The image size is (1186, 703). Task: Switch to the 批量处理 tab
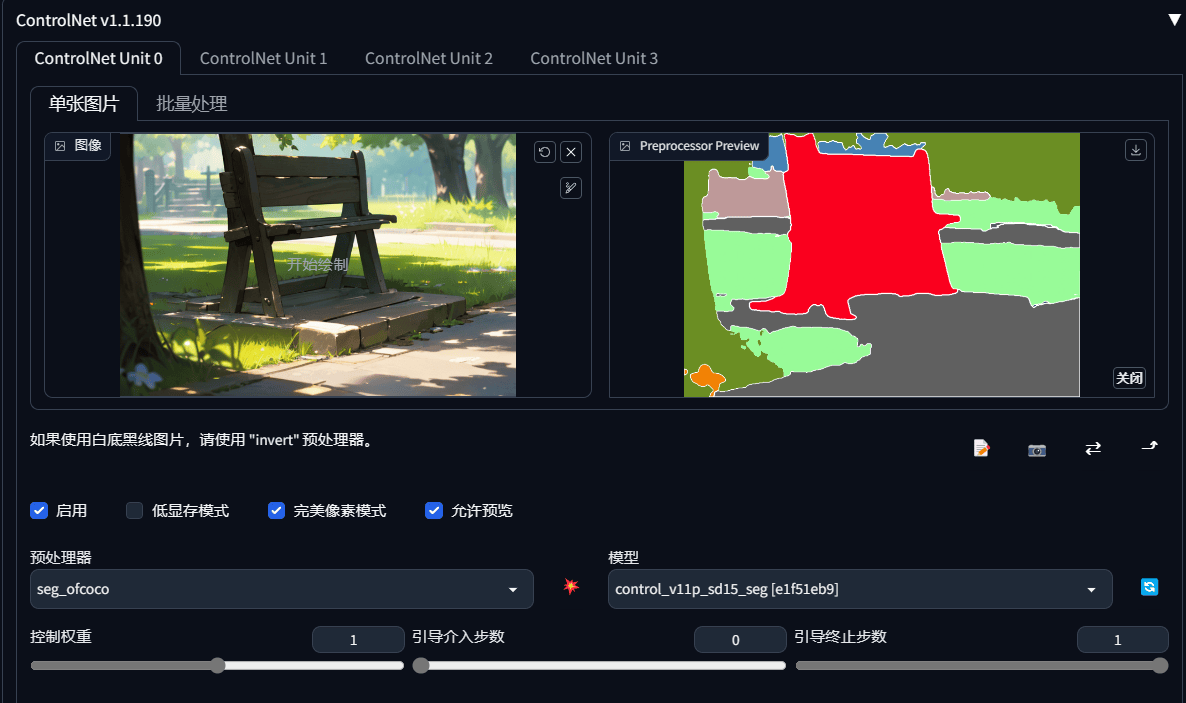[x=191, y=104]
